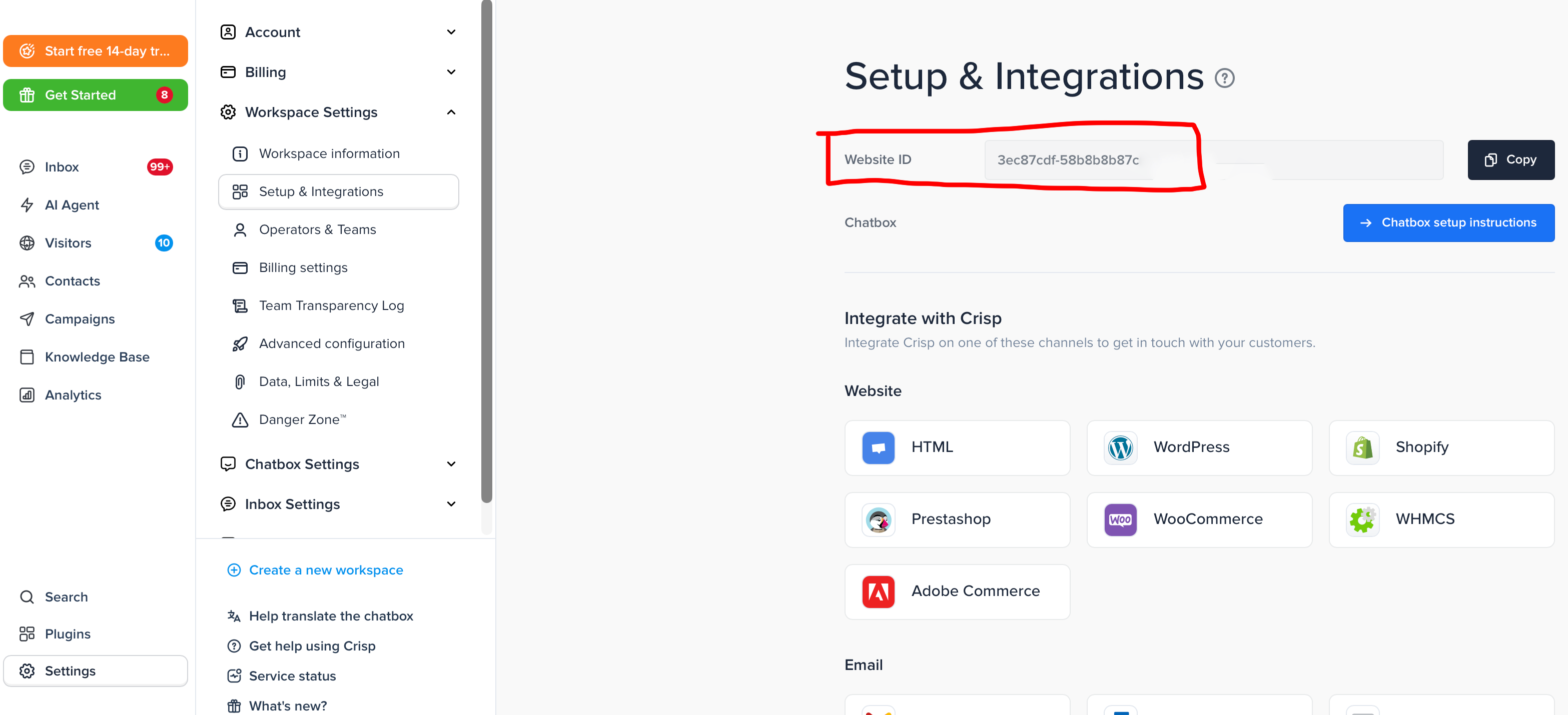Expand the Account section chevron
The image size is (1568, 715).
(451, 31)
